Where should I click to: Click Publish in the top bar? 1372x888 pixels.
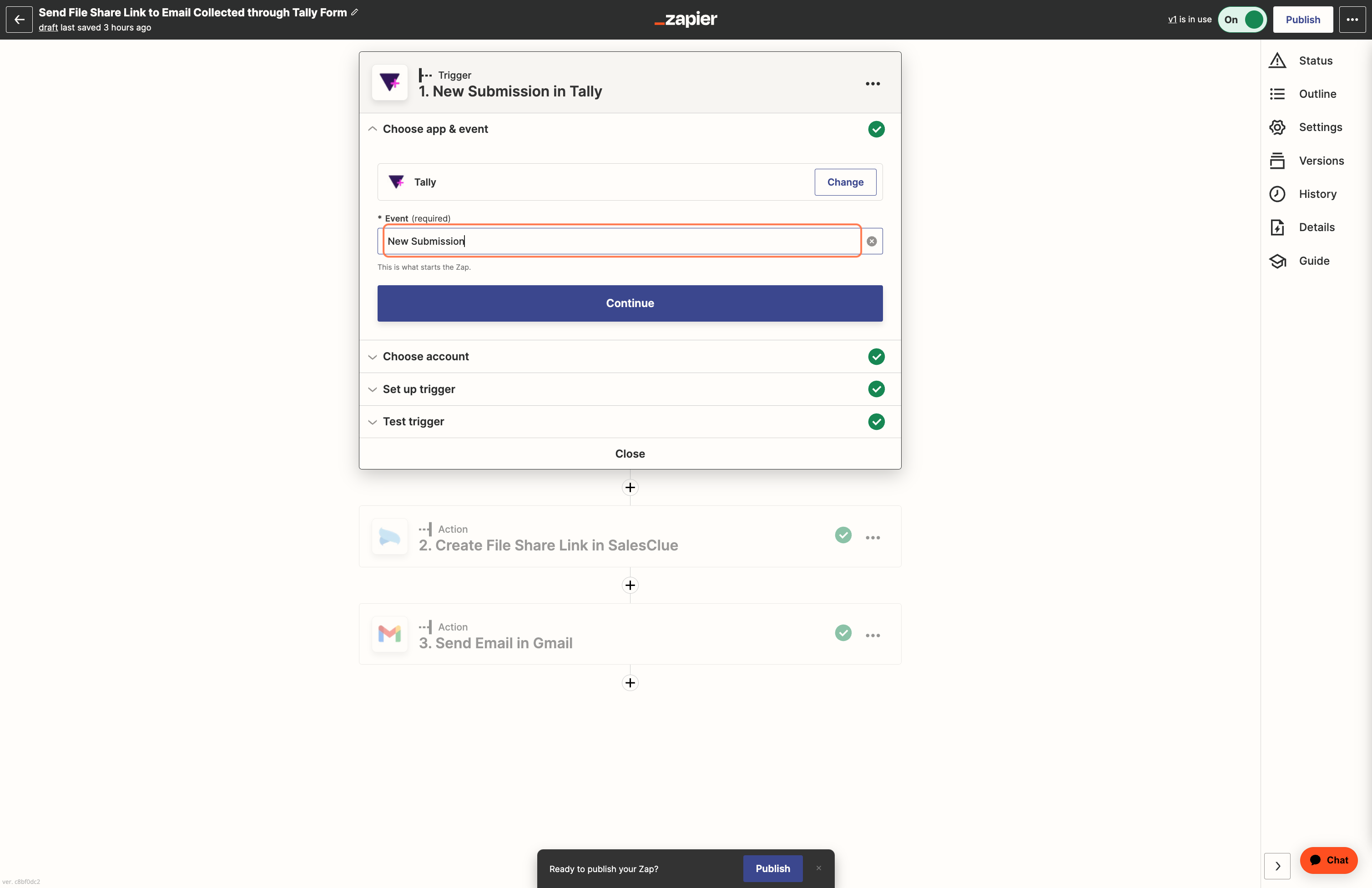(1302, 20)
